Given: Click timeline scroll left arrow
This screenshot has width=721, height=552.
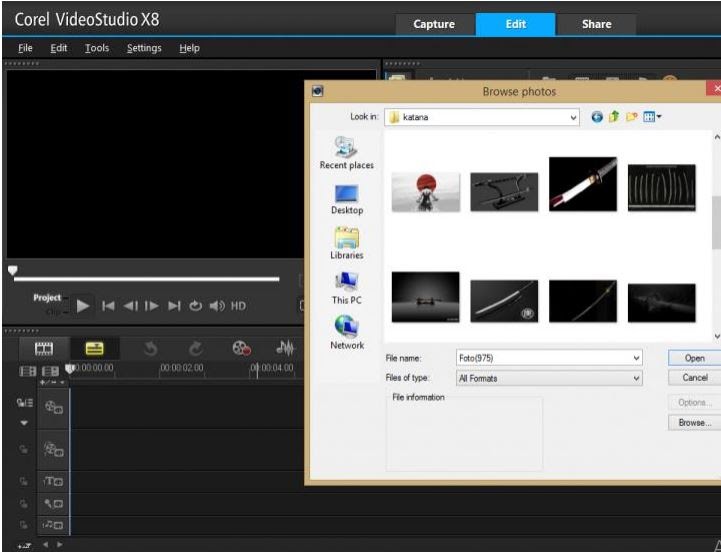Looking at the screenshot, I should (46, 545).
